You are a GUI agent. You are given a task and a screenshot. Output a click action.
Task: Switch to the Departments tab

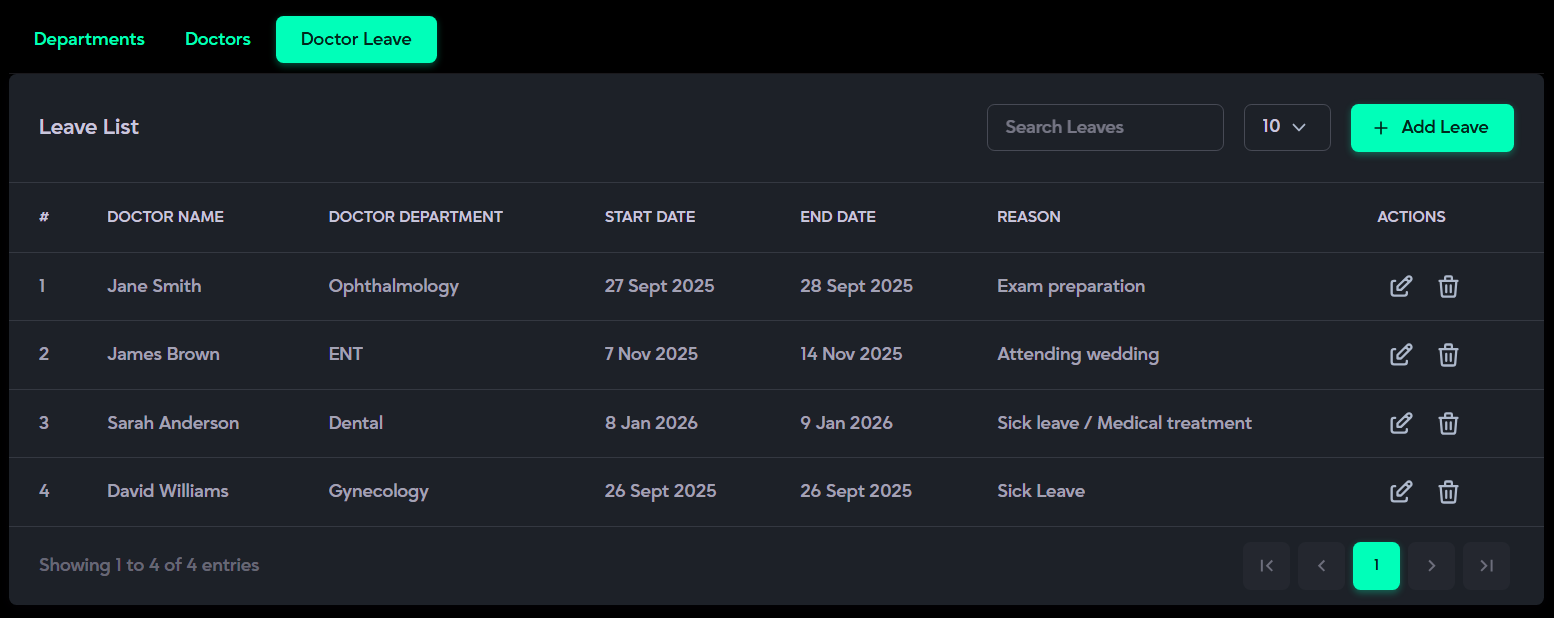point(89,39)
